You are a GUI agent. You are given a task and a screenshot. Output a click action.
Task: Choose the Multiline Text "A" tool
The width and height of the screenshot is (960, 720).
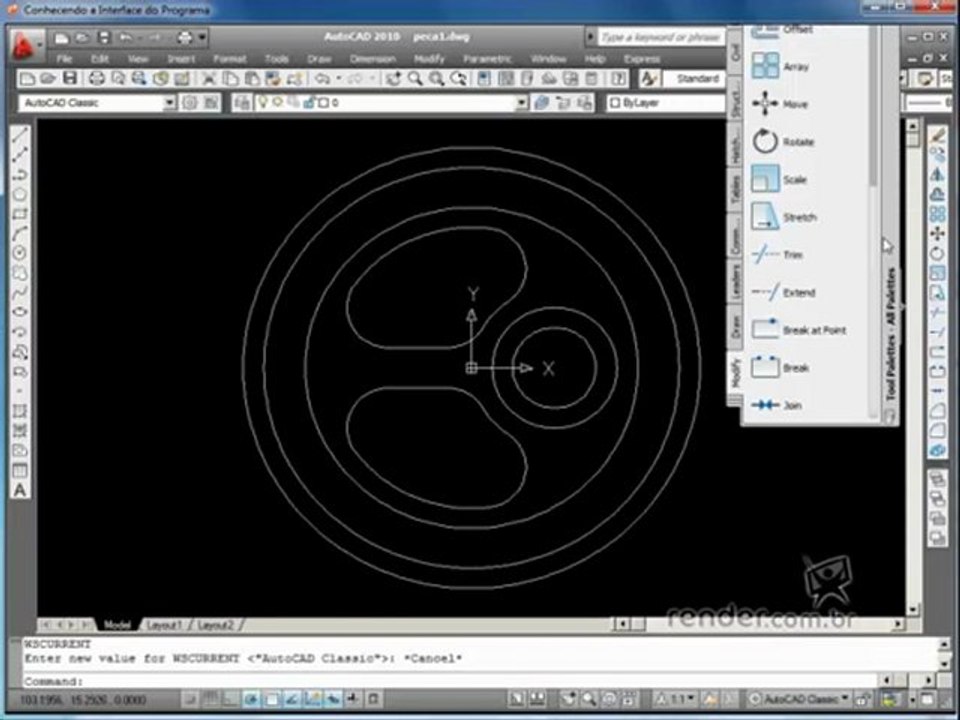point(20,490)
